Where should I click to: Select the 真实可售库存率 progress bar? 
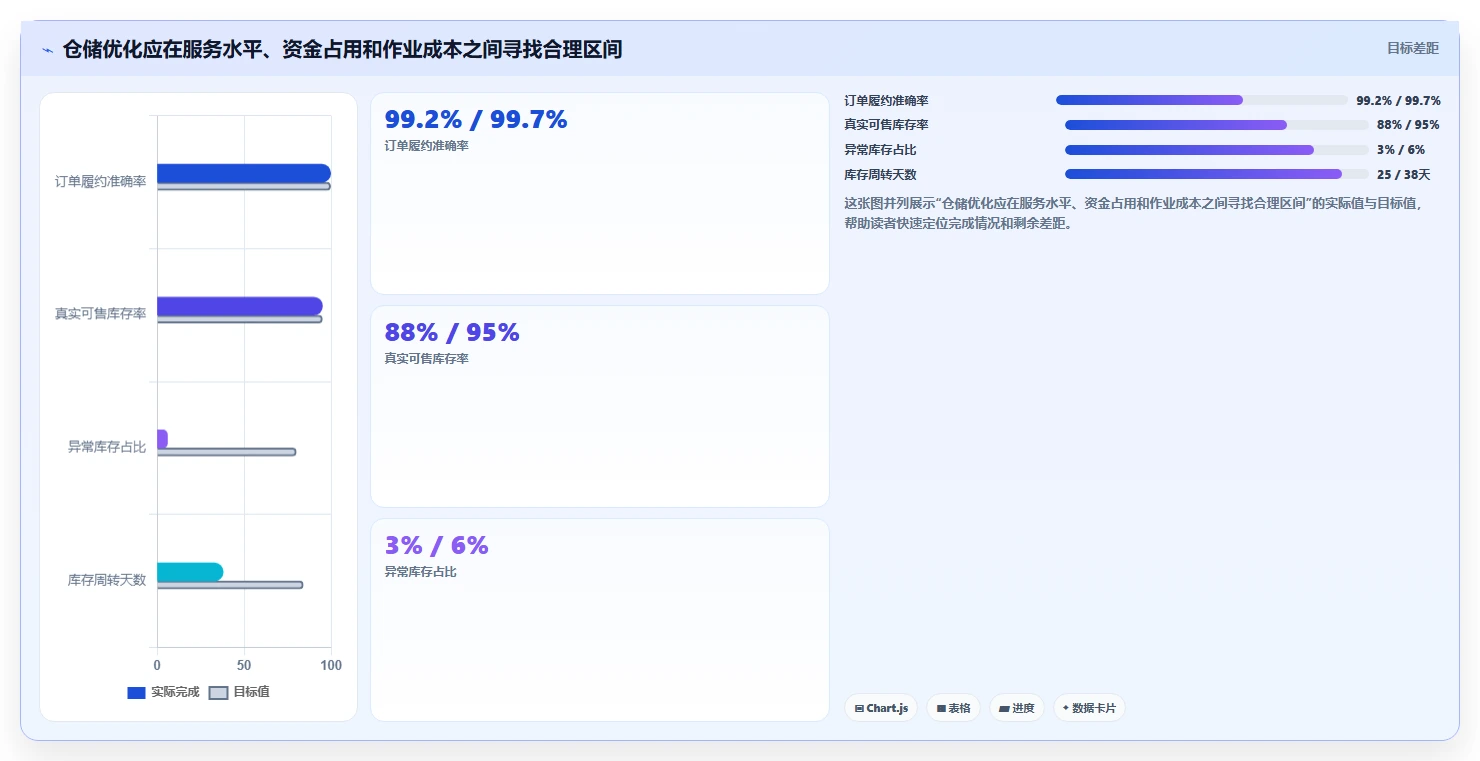[x=1217, y=125]
